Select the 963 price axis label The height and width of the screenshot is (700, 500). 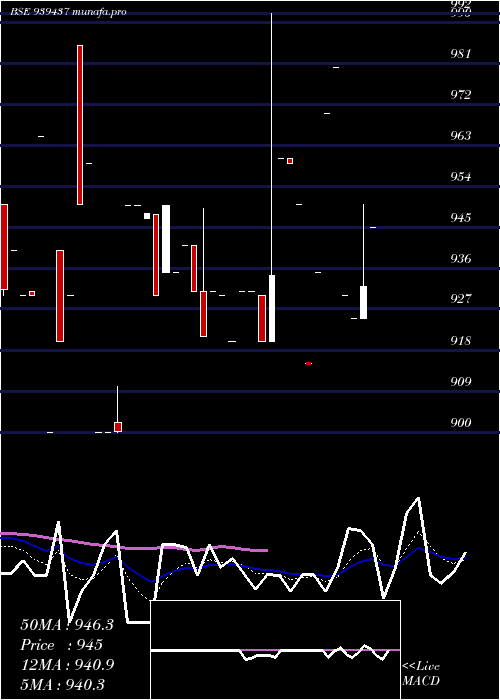click(460, 135)
